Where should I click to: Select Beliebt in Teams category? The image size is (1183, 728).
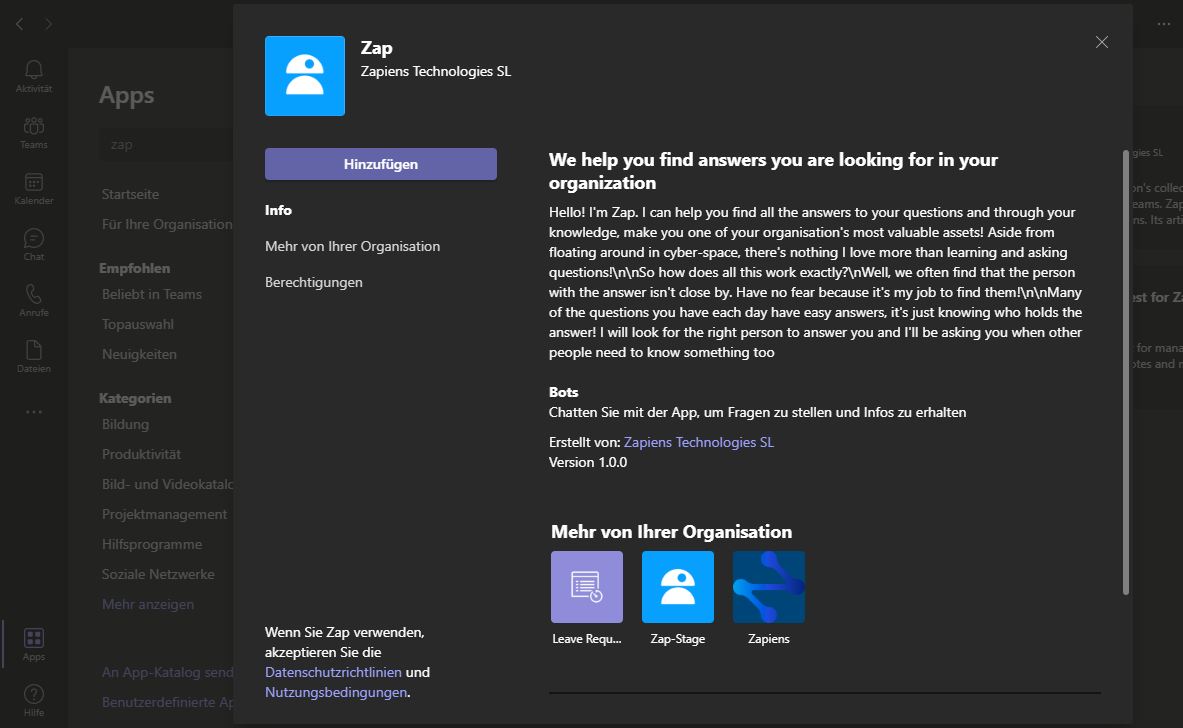click(152, 294)
